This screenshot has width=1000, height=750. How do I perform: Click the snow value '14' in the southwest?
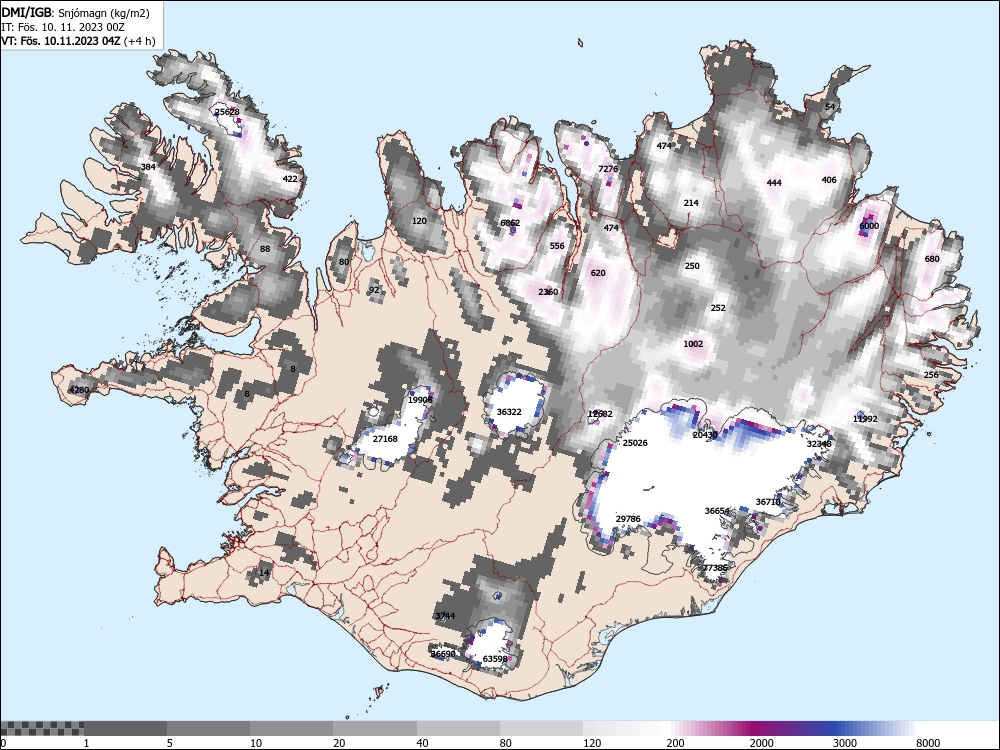click(x=264, y=573)
